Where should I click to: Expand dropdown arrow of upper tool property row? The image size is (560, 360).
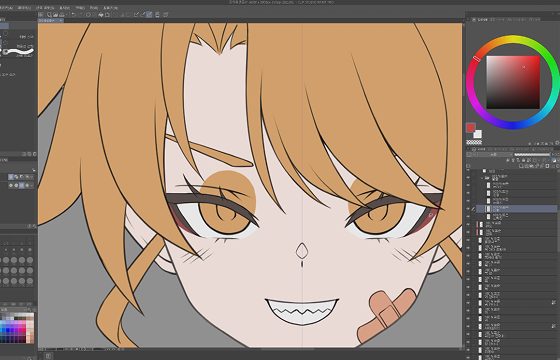31,177
